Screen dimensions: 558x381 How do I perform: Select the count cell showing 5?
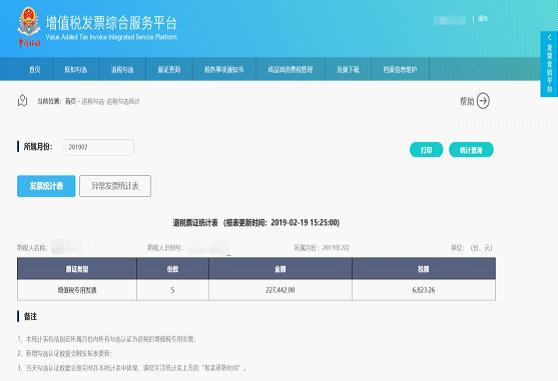coord(173,290)
